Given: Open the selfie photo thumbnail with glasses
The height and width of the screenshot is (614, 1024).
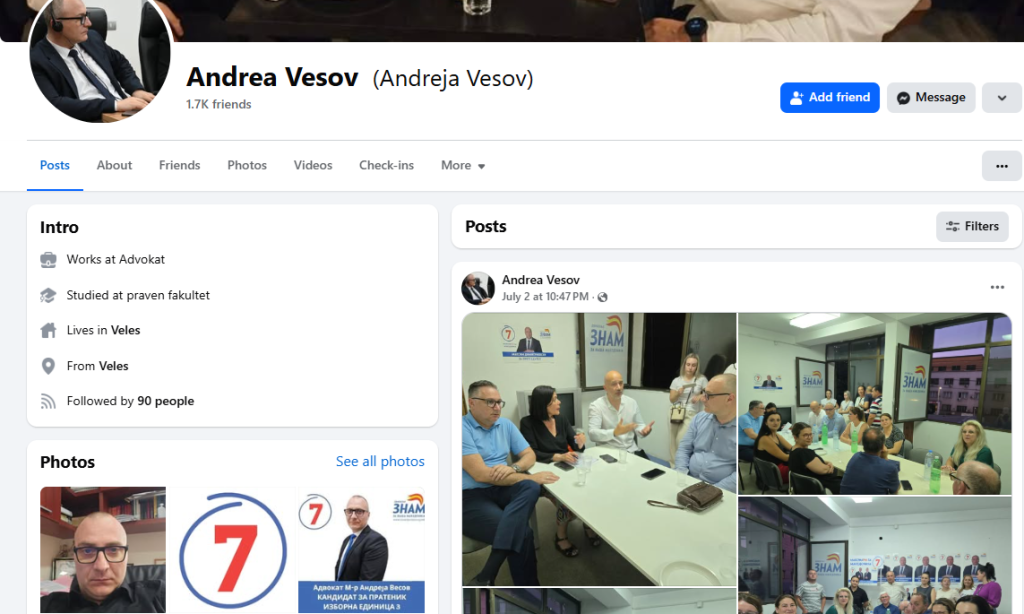Looking at the screenshot, I should pos(103,550).
